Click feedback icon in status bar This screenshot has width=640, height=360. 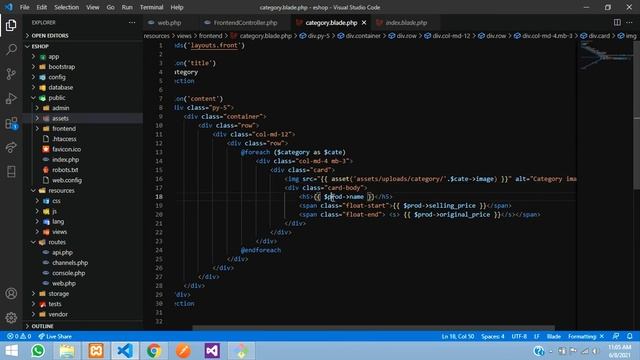click(616, 336)
